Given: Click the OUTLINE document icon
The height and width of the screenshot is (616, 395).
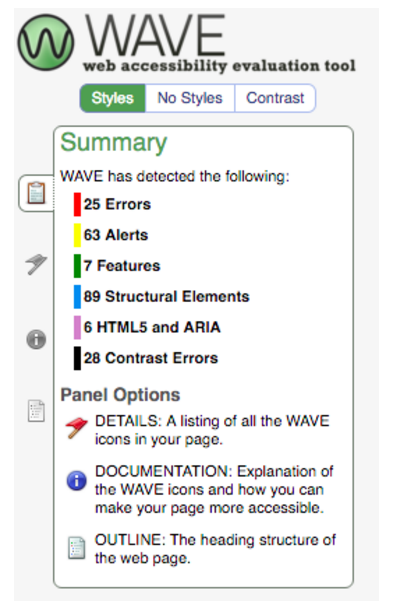Looking at the screenshot, I should click(x=76, y=548).
